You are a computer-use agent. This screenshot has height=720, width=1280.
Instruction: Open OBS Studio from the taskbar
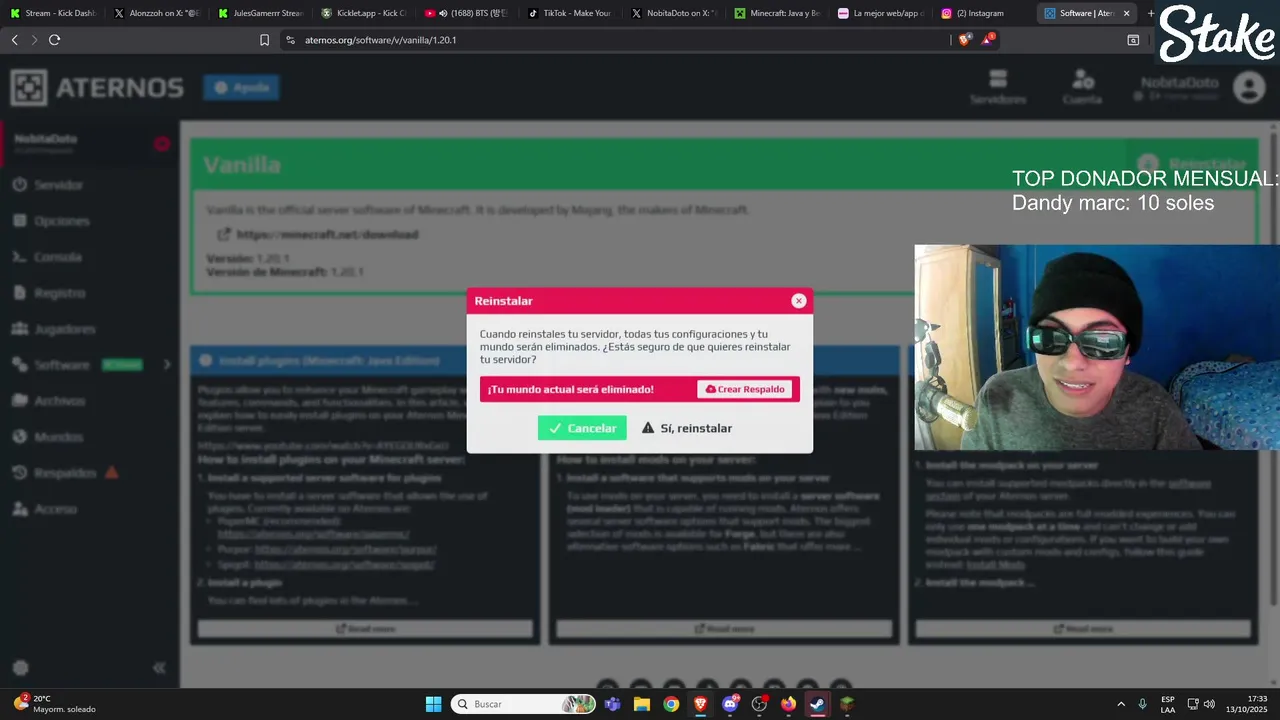click(x=759, y=704)
